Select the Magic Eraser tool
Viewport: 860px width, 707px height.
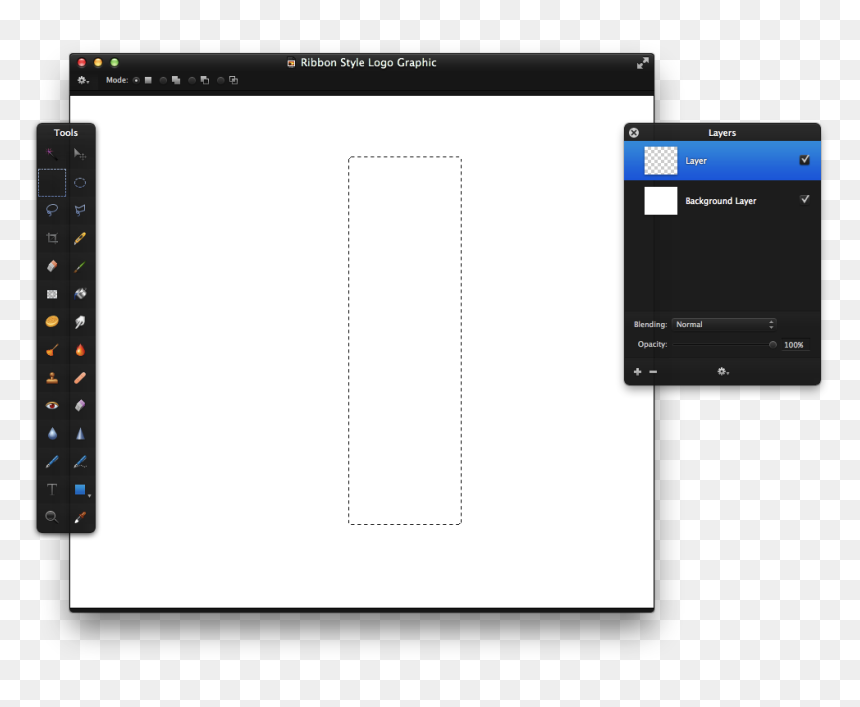[80, 405]
